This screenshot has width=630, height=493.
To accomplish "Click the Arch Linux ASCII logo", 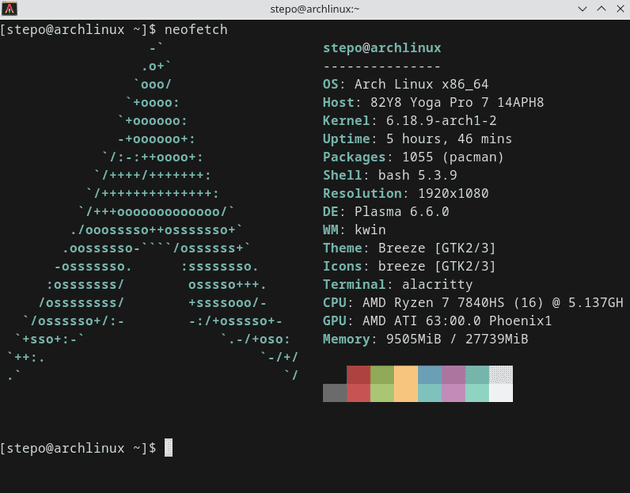I will 153,212.
